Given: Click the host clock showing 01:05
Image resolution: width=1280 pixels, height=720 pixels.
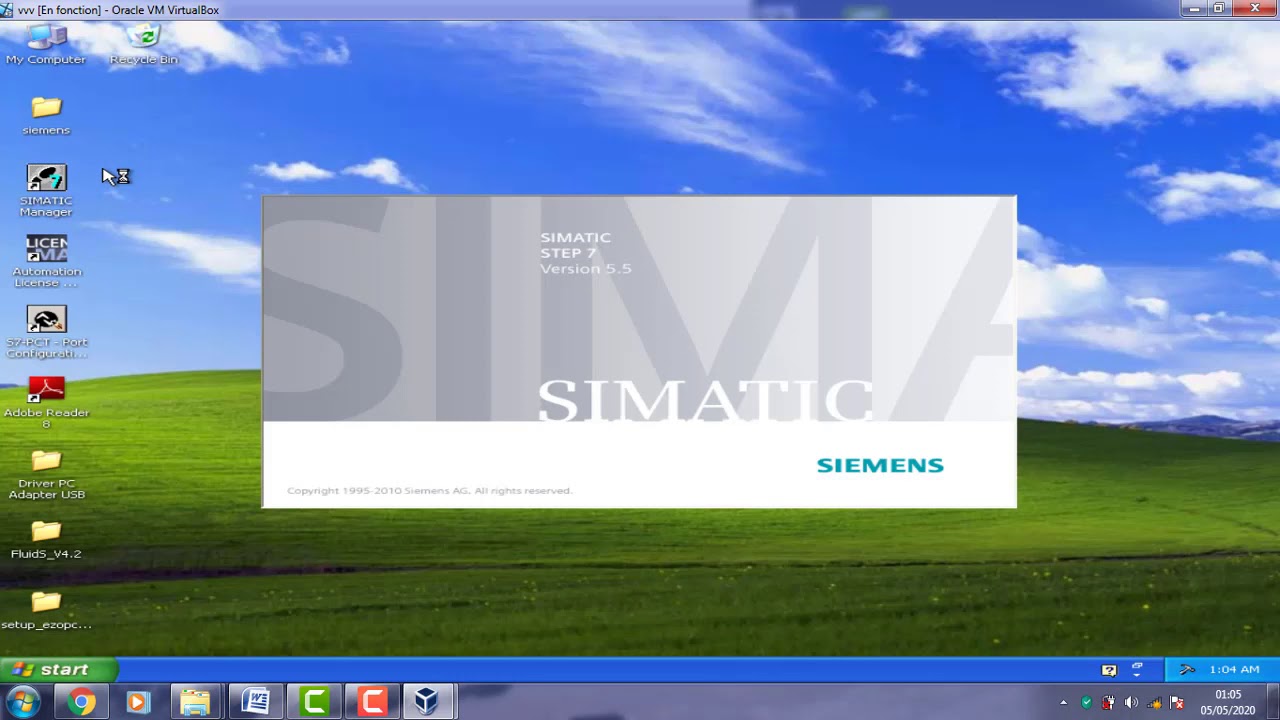Looking at the screenshot, I should (1228, 702).
